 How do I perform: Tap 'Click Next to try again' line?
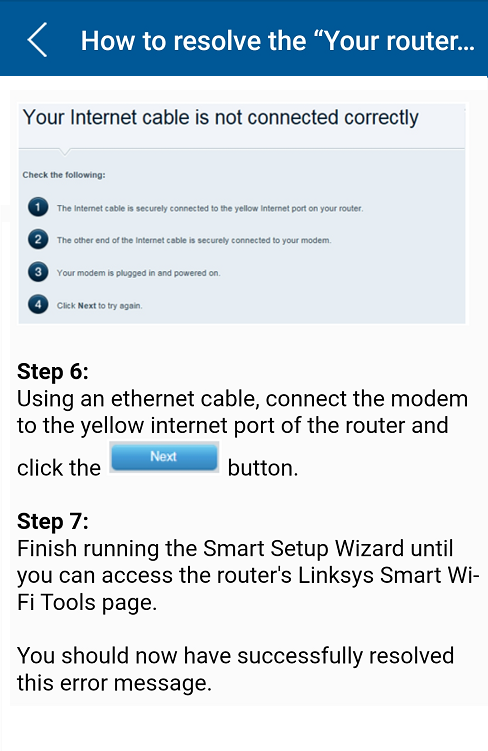click(x=99, y=306)
